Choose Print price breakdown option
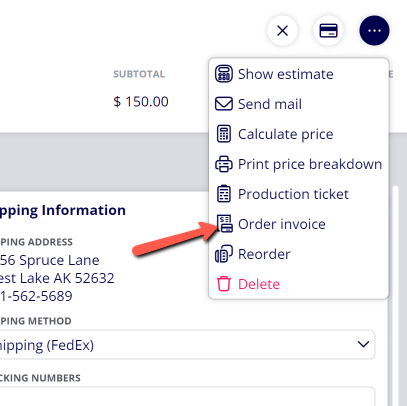407x406 pixels. (x=310, y=164)
